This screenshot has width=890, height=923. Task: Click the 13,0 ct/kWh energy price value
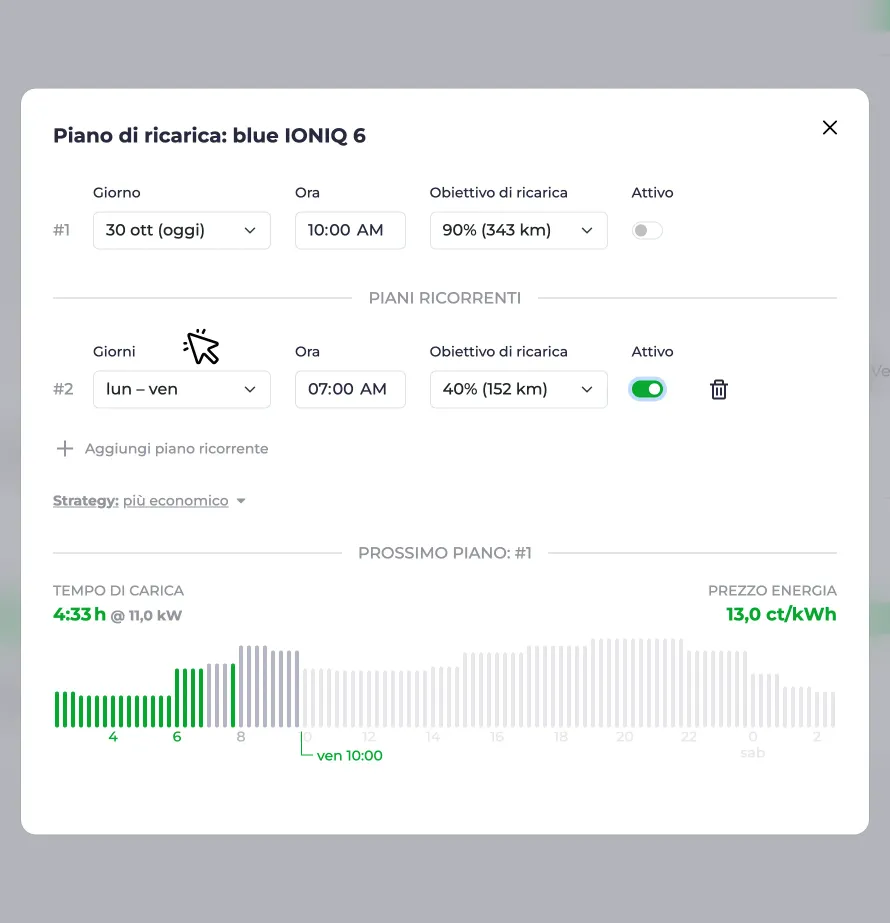tap(781, 614)
